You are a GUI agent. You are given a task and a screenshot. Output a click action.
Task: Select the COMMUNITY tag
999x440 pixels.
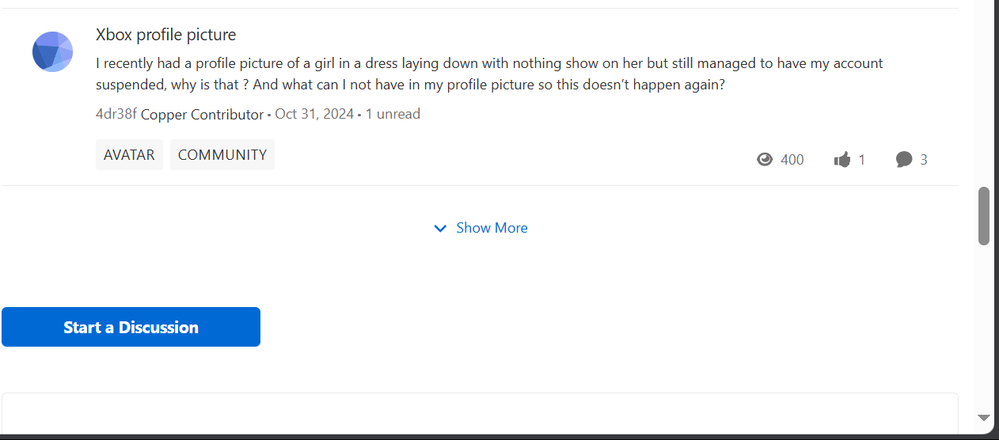(x=222, y=155)
